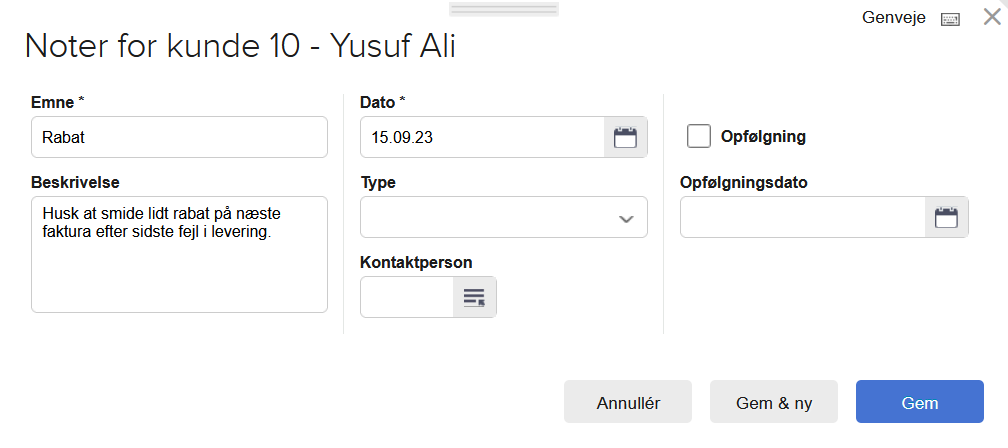Open the Dato calendar picker icon
Screen dimensions: 1008x448
(x=625, y=138)
